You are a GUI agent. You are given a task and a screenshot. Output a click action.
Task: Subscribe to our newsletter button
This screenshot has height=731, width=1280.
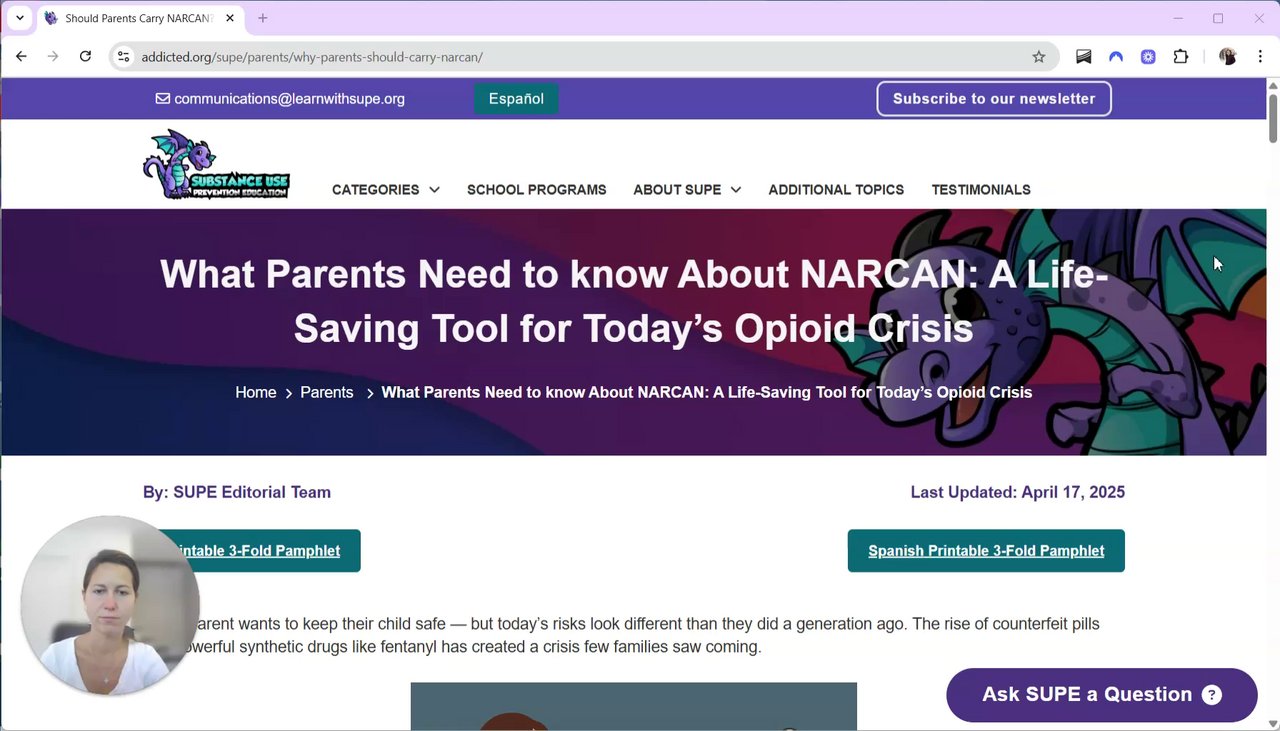tap(994, 99)
